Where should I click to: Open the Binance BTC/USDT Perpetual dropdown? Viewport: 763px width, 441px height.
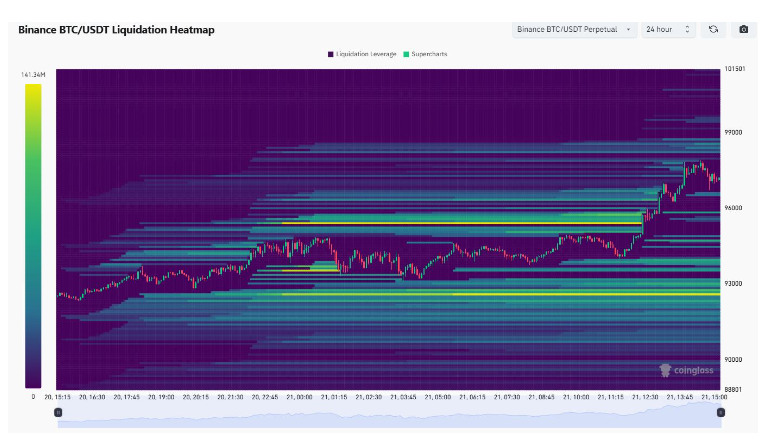[x=574, y=30]
